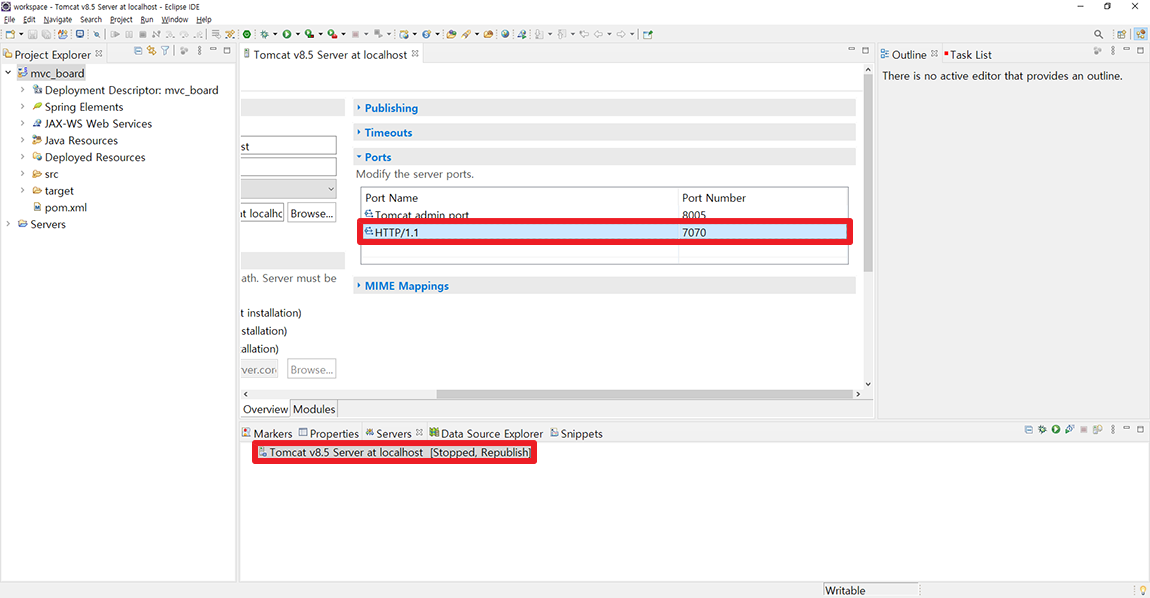Click the Open Type toolbar icon

pos(451,34)
